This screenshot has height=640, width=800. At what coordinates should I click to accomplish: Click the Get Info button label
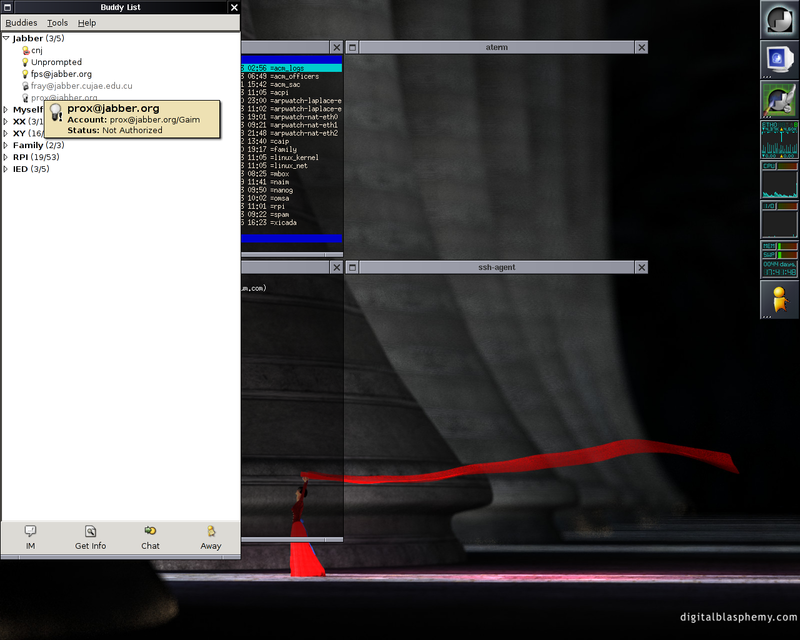pyautogui.click(x=90, y=546)
